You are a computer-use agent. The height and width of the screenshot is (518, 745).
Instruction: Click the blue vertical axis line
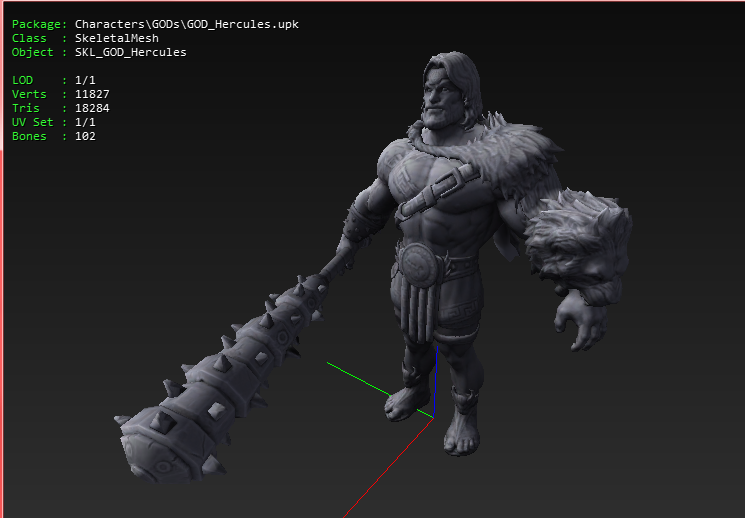pyautogui.click(x=436, y=382)
